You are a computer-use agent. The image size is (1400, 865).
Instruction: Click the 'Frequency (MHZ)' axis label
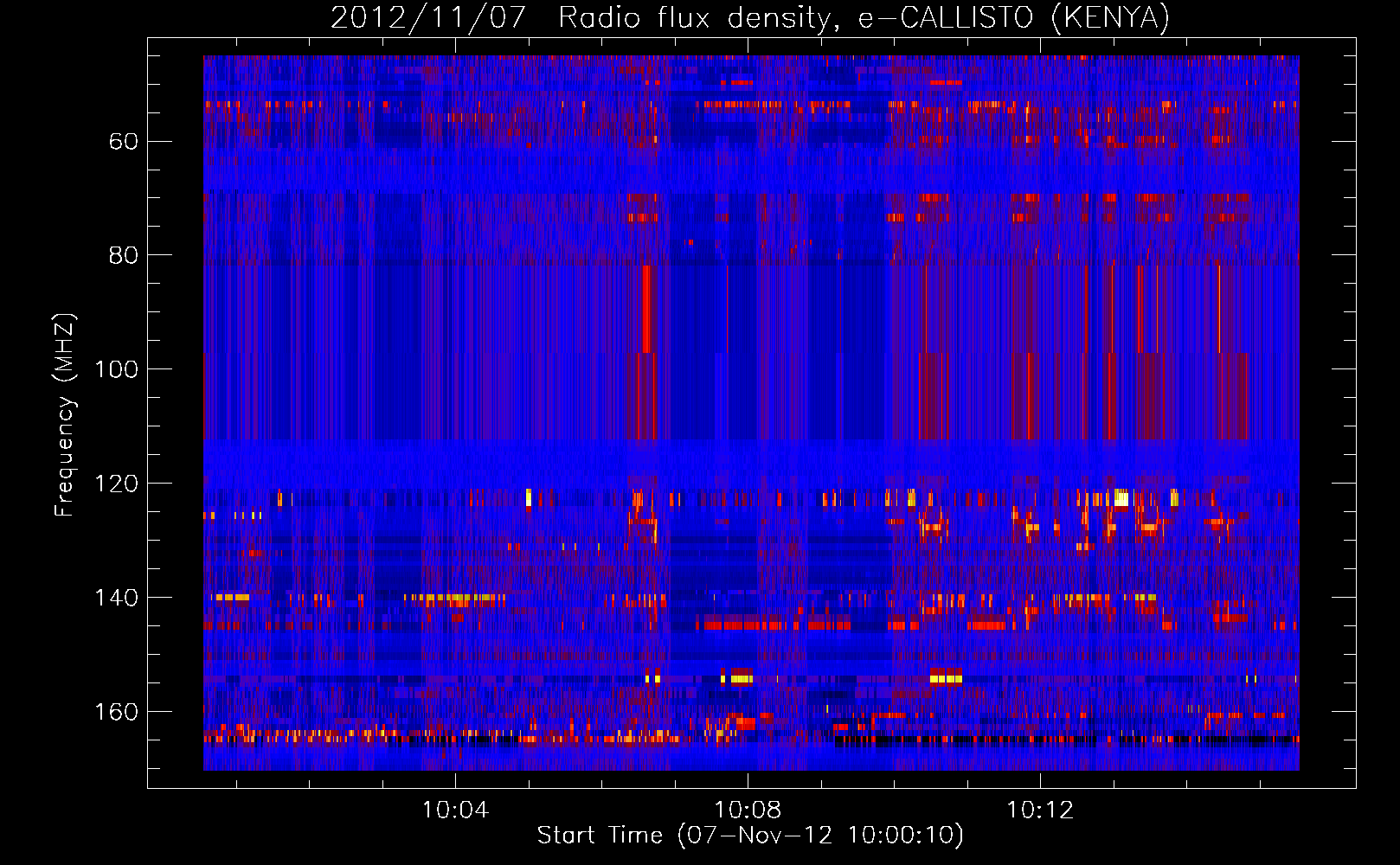point(65,415)
